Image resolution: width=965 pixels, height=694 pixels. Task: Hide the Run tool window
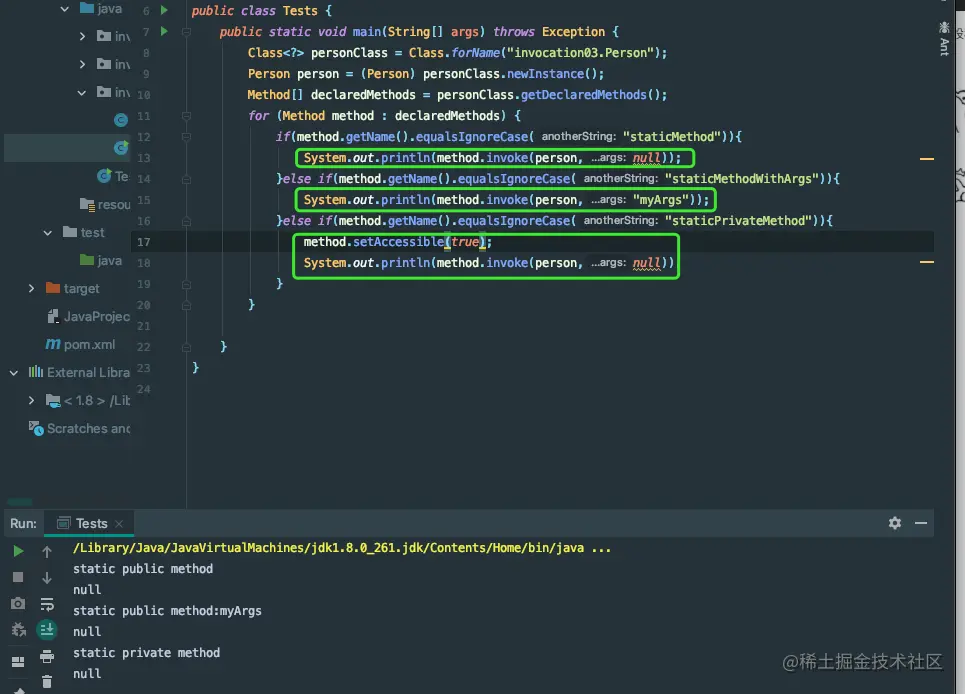pos(921,523)
